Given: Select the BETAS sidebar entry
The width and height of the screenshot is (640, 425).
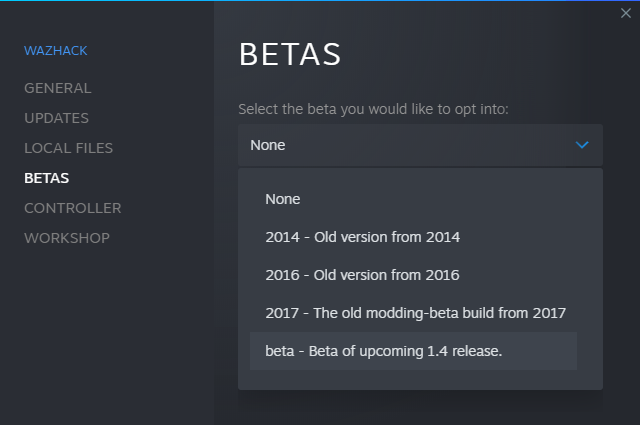Looking at the screenshot, I should coord(47,178).
